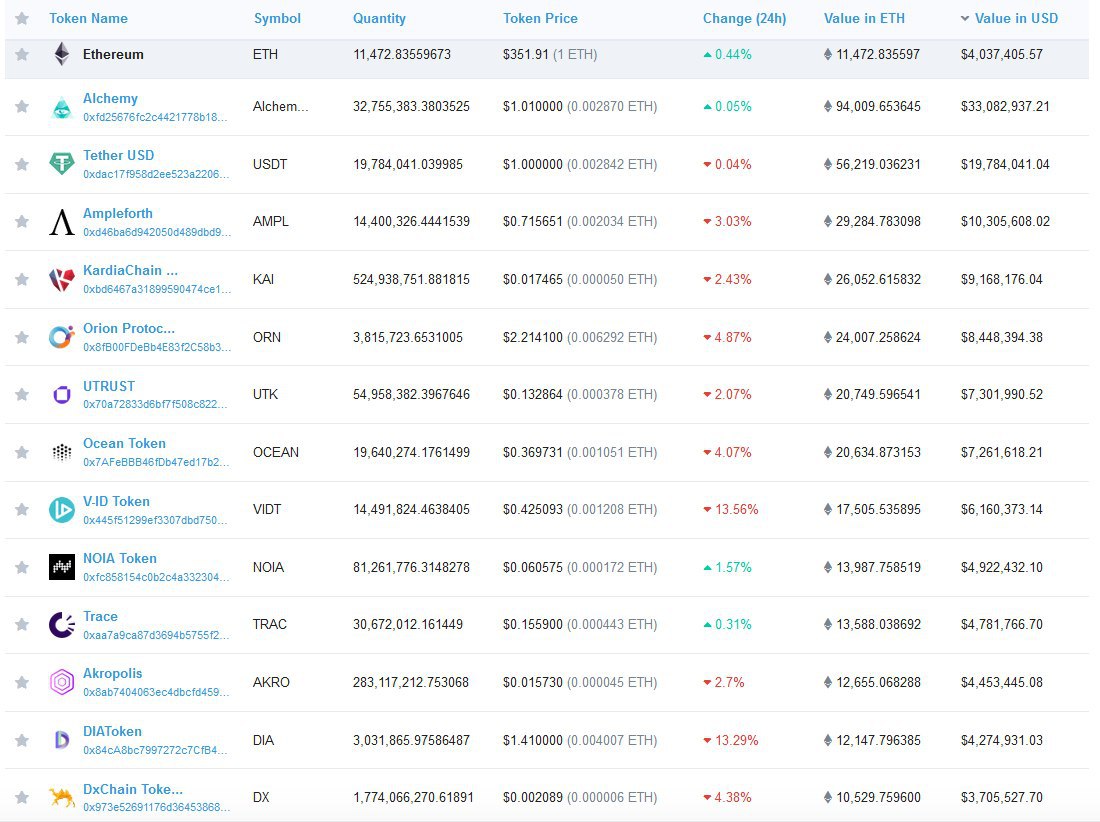Click the DxChain camel logo icon
Screen dimensions: 1100x822
coord(62,797)
